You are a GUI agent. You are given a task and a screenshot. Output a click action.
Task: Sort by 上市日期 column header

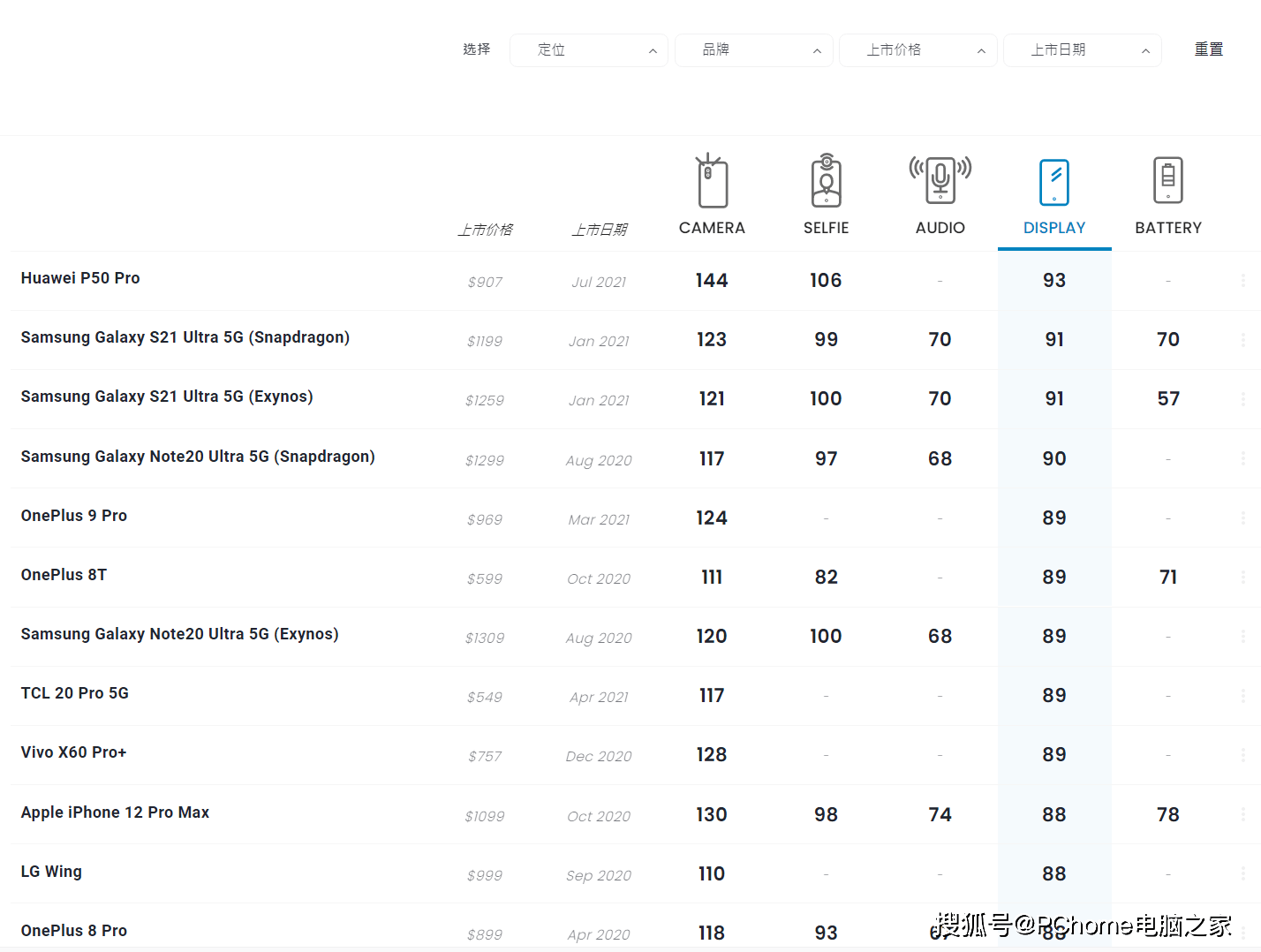[599, 230]
